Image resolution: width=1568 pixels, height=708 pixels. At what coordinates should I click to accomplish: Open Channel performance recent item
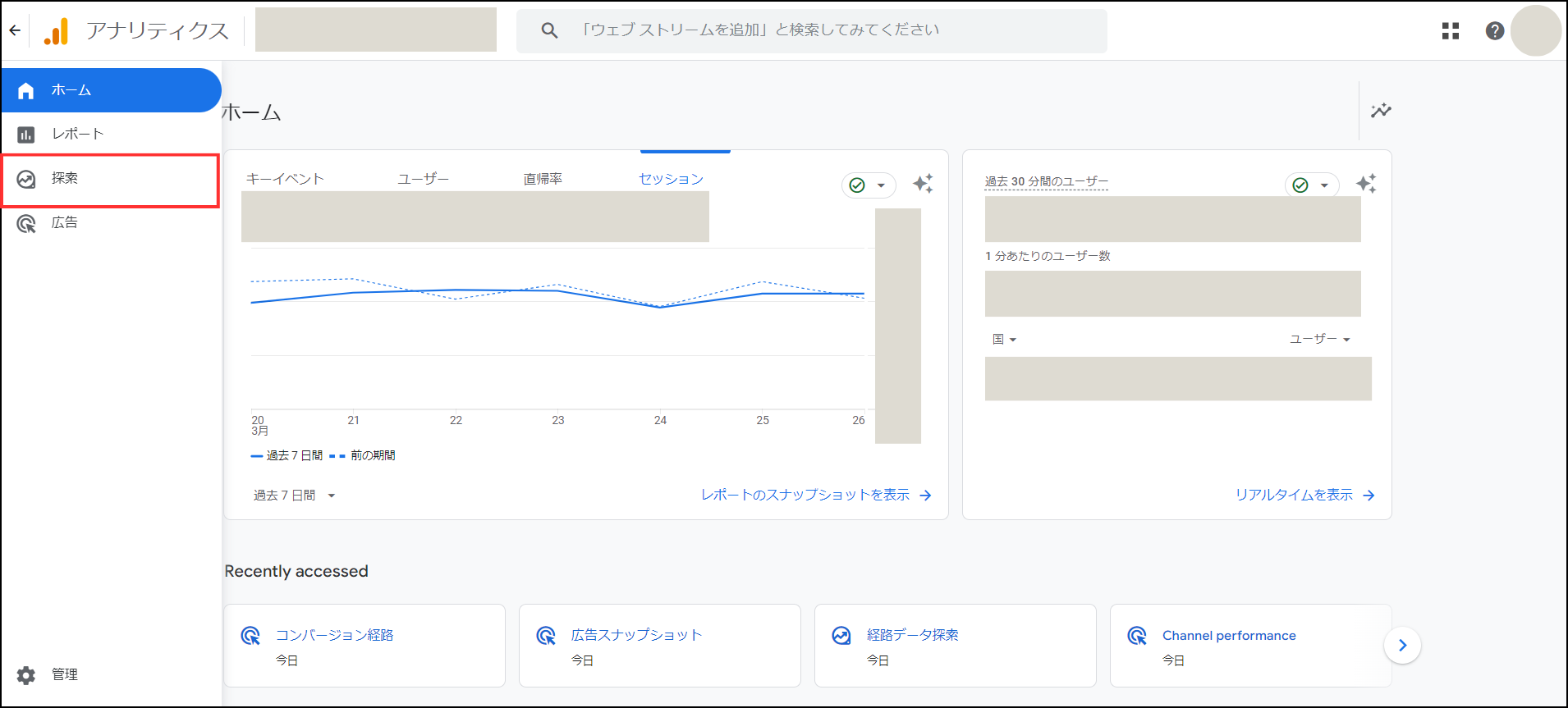(x=1250, y=646)
